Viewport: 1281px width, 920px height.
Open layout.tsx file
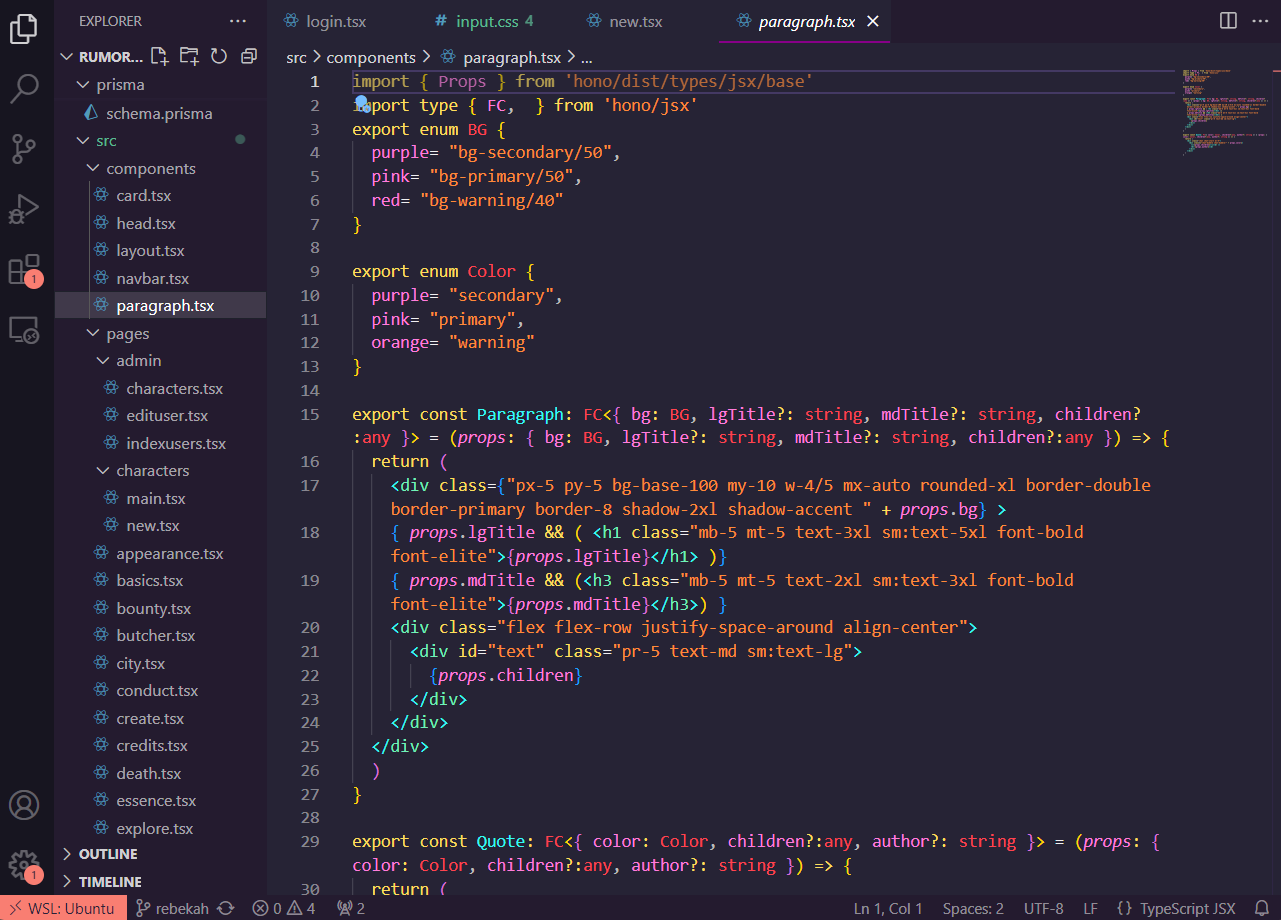tap(150, 250)
